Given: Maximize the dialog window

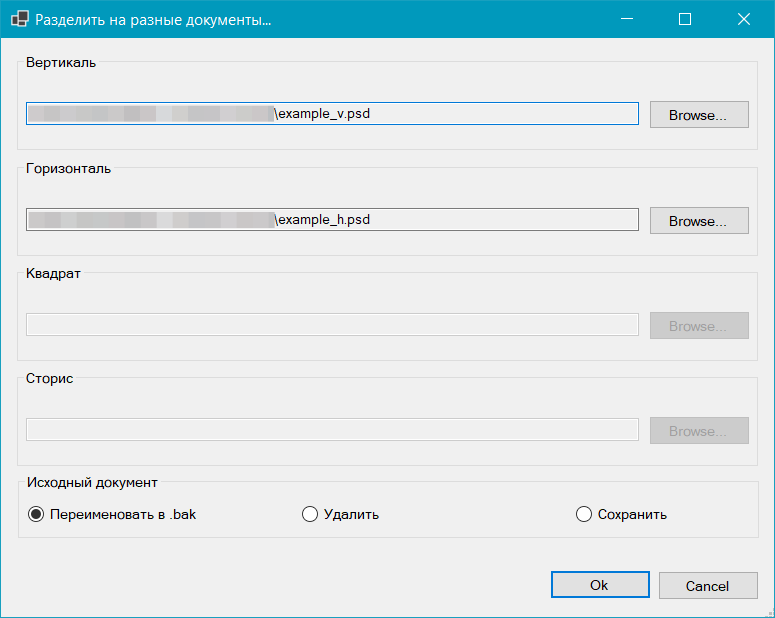Looking at the screenshot, I should point(685,19).
